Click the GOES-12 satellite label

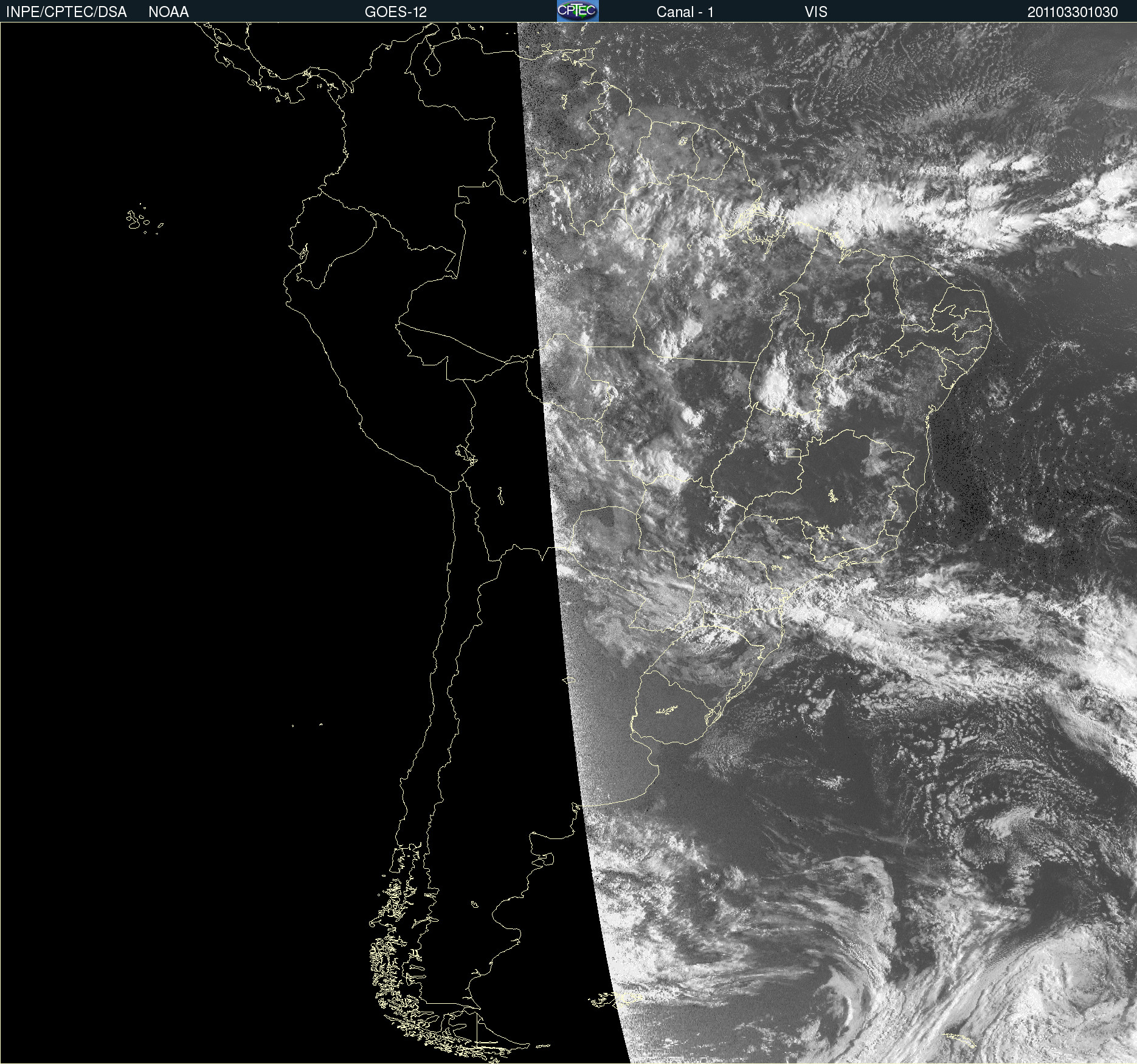point(396,12)
